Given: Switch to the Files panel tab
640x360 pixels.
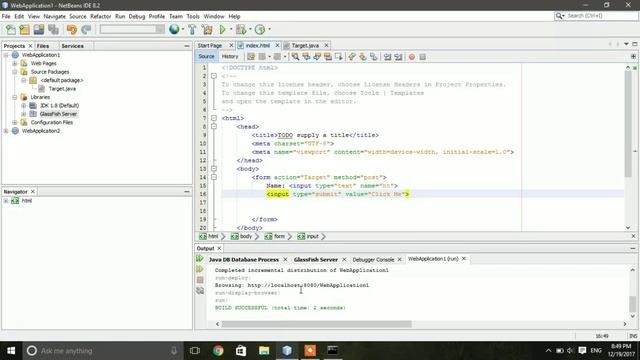Looking at the screenshot, I should 43,46.
